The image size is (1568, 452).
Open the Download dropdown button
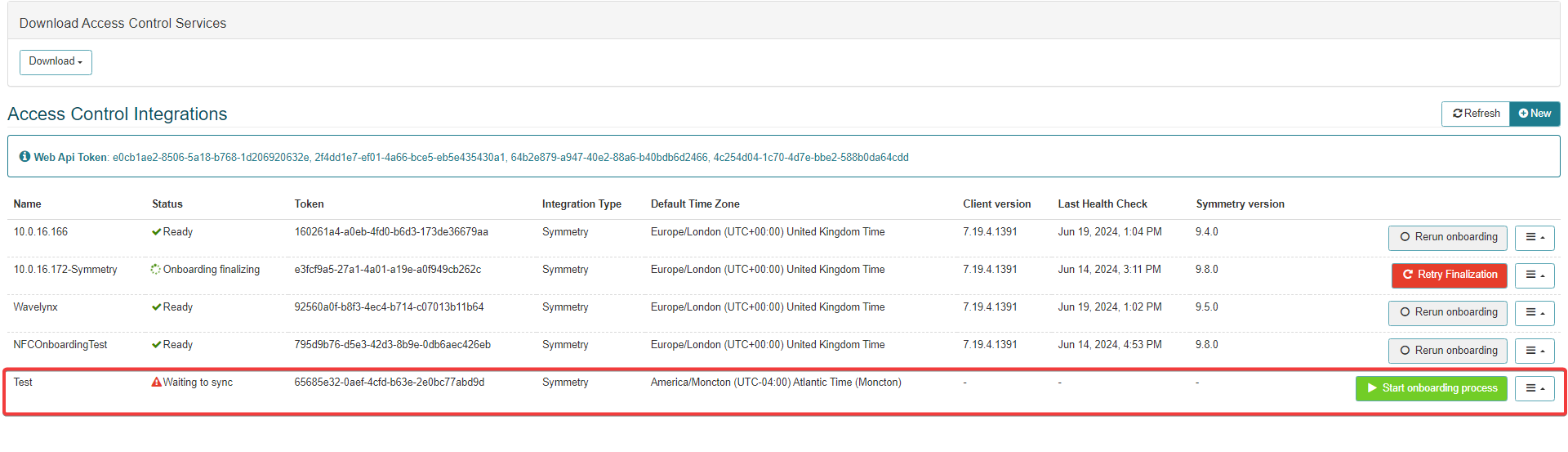[x=56, y=62]
